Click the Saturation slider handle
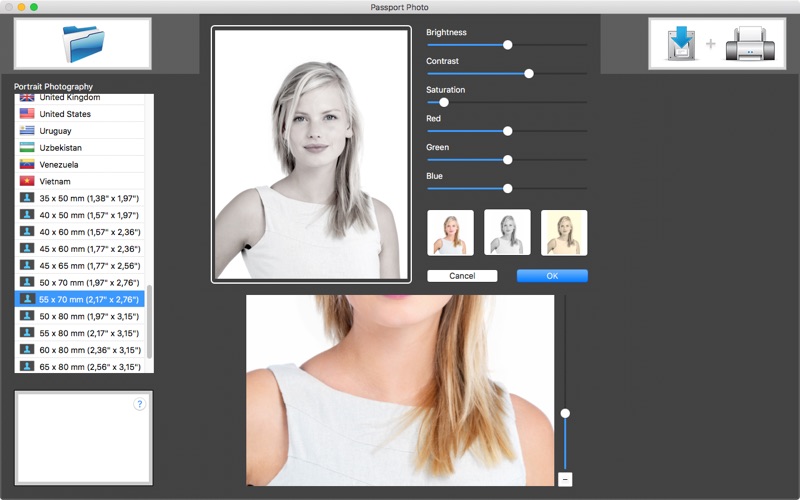 [x=444, y=102]
